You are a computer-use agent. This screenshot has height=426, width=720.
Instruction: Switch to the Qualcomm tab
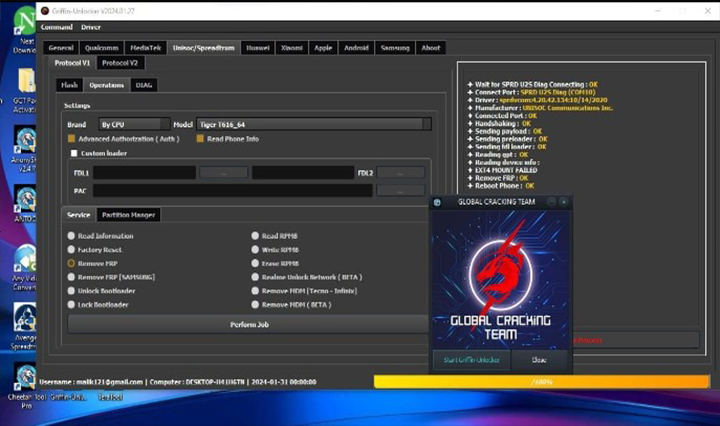101,48
